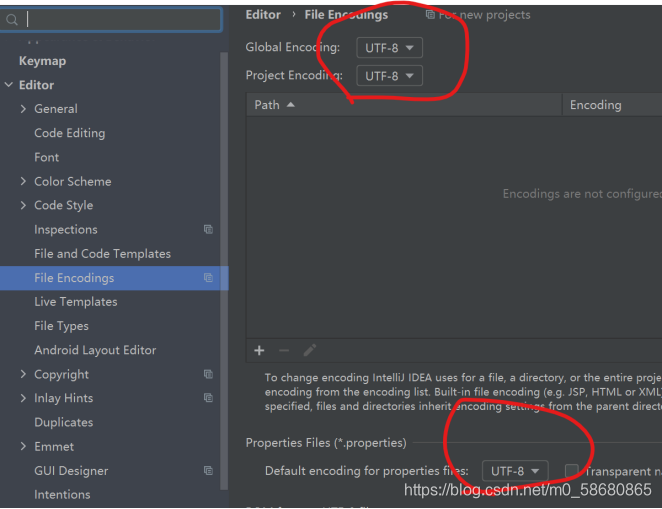Click the Editor breadcrumb label
662x509 pixels.
pos(263,15)
